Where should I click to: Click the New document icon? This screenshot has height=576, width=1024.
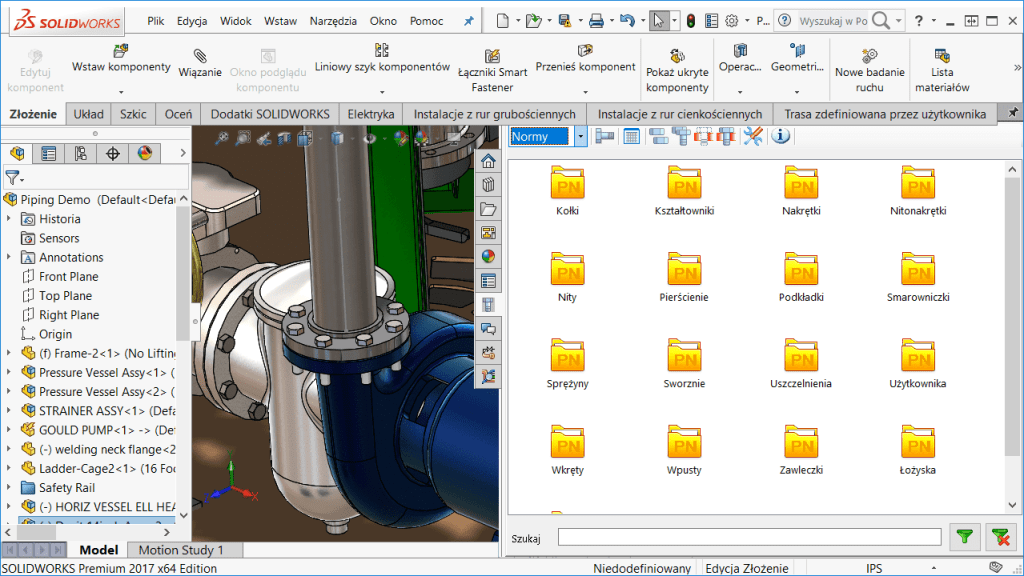(502, 21)
